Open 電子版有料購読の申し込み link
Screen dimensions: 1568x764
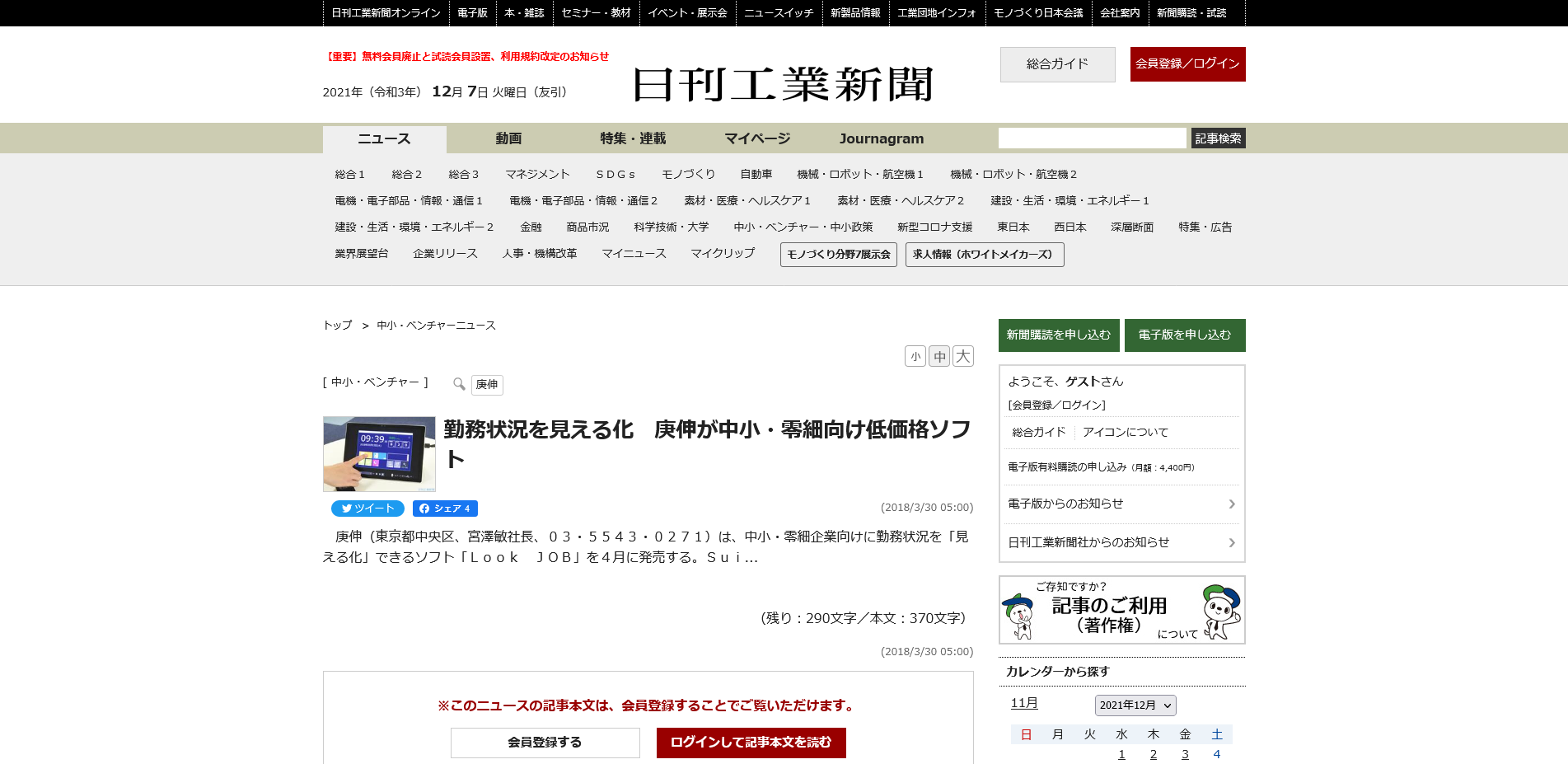[1101, 467]
